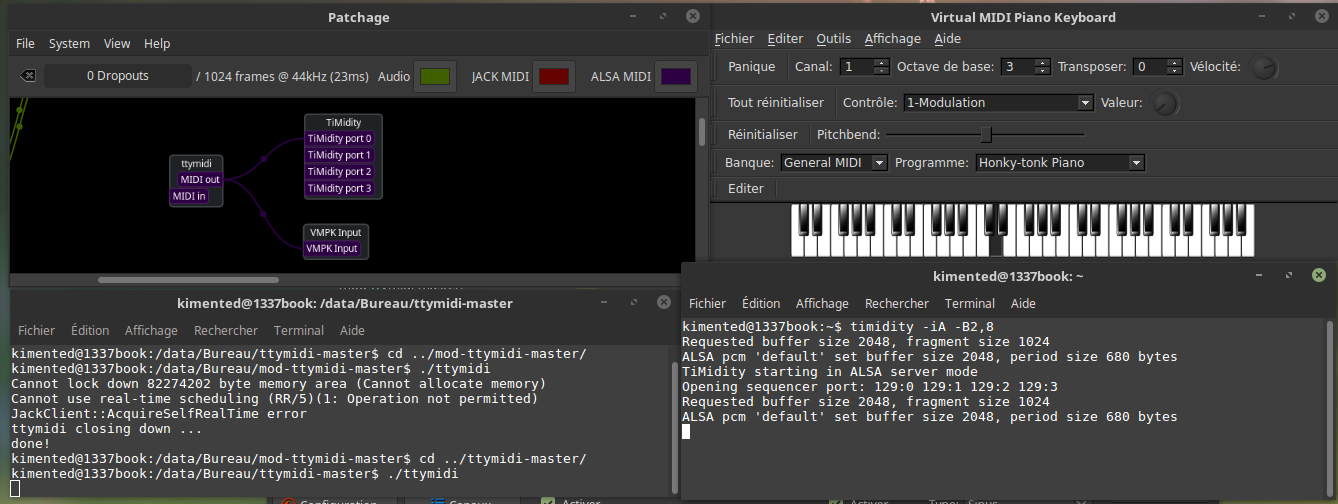Click the Rechercher menu in the timidity terminal
The image size is (1338, 504).
pos(896,304)
